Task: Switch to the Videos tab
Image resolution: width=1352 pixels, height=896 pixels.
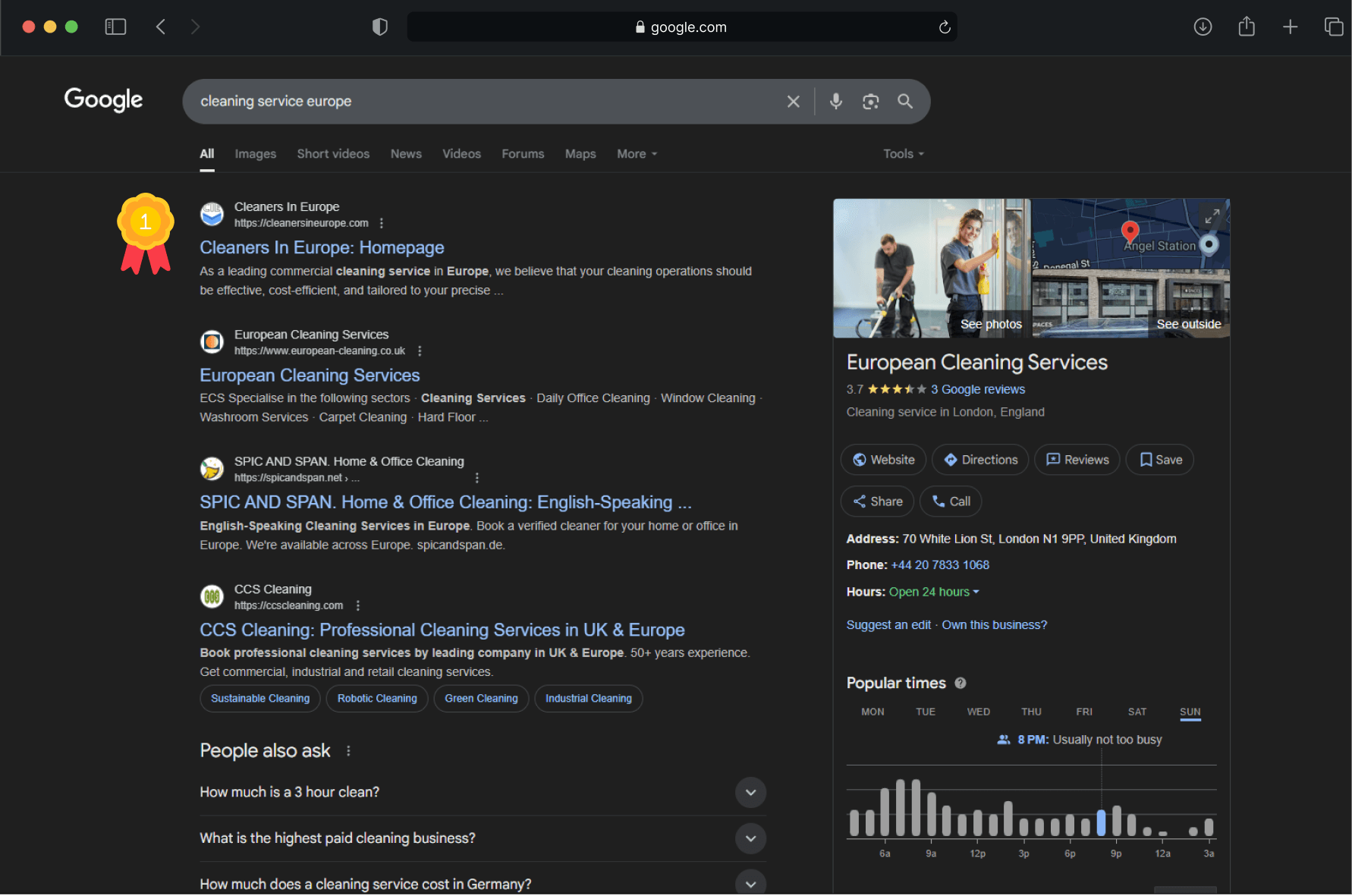Action: 461,154
